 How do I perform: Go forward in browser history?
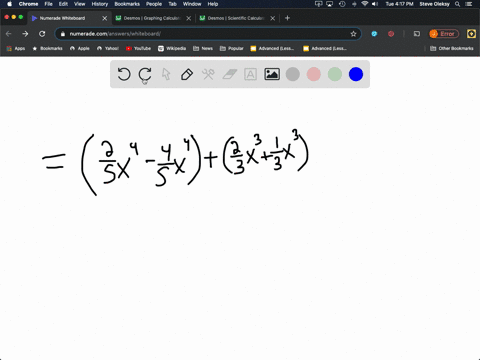pyautogui.click(x=25, y=34)
